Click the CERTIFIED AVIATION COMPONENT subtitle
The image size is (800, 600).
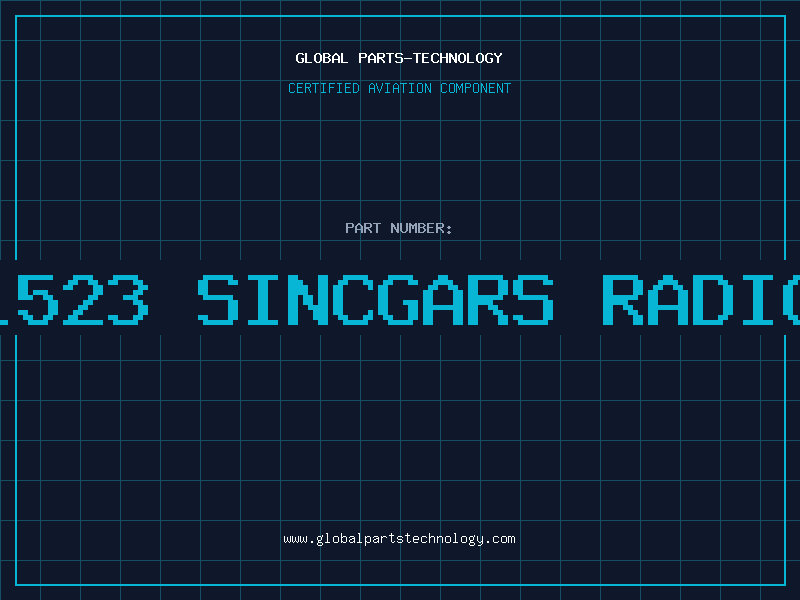point(399,88)
